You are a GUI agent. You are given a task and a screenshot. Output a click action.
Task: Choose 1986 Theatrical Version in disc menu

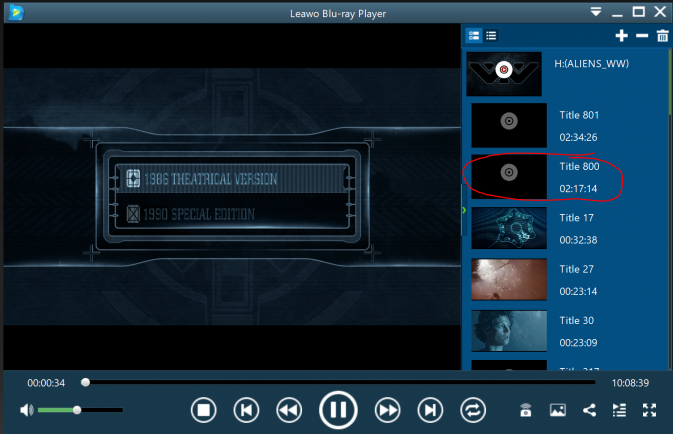[232, 178]
